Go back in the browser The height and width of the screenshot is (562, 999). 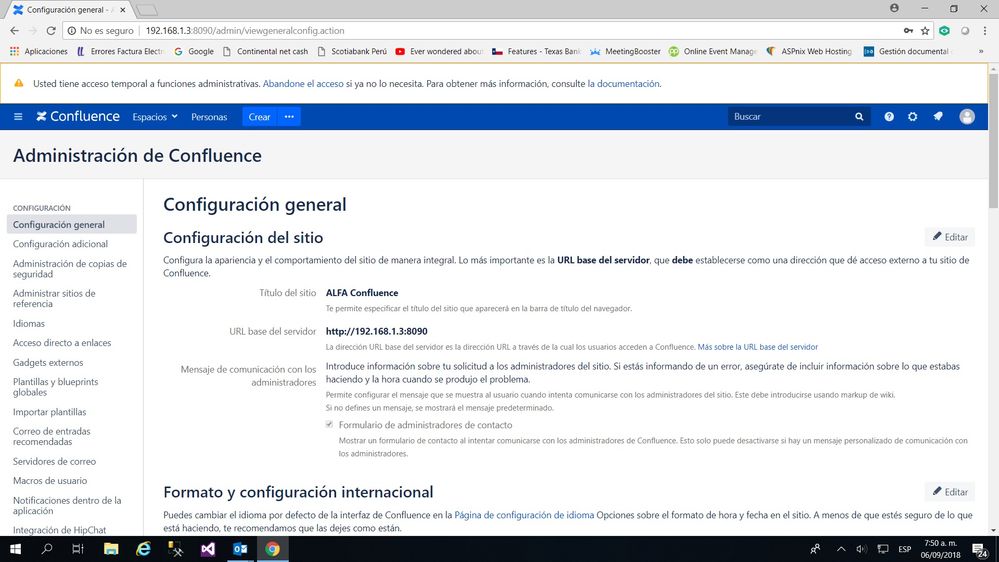(14, 31)
